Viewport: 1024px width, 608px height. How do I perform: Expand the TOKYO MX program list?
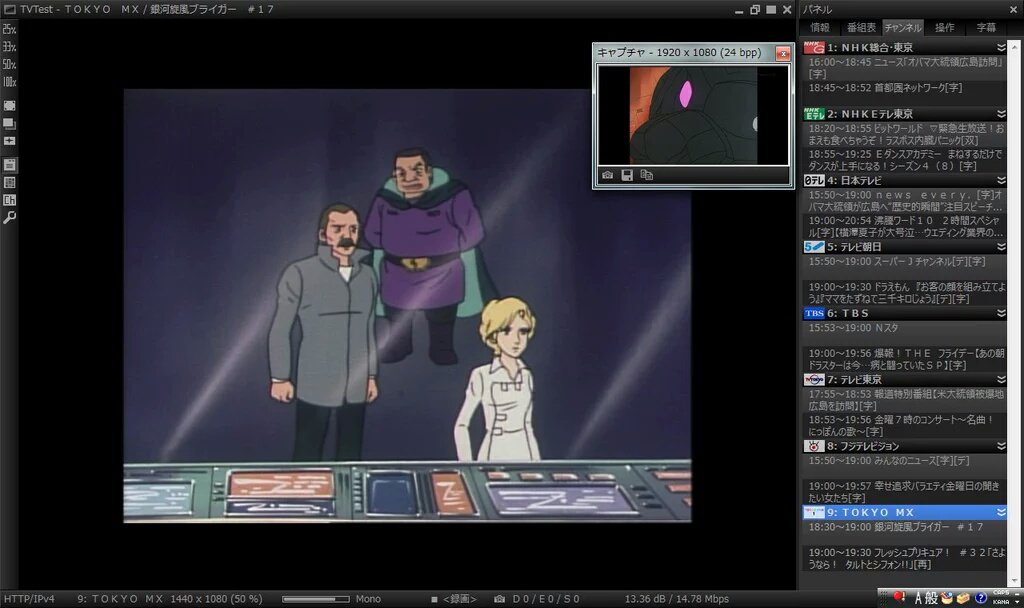(1000, 513)
